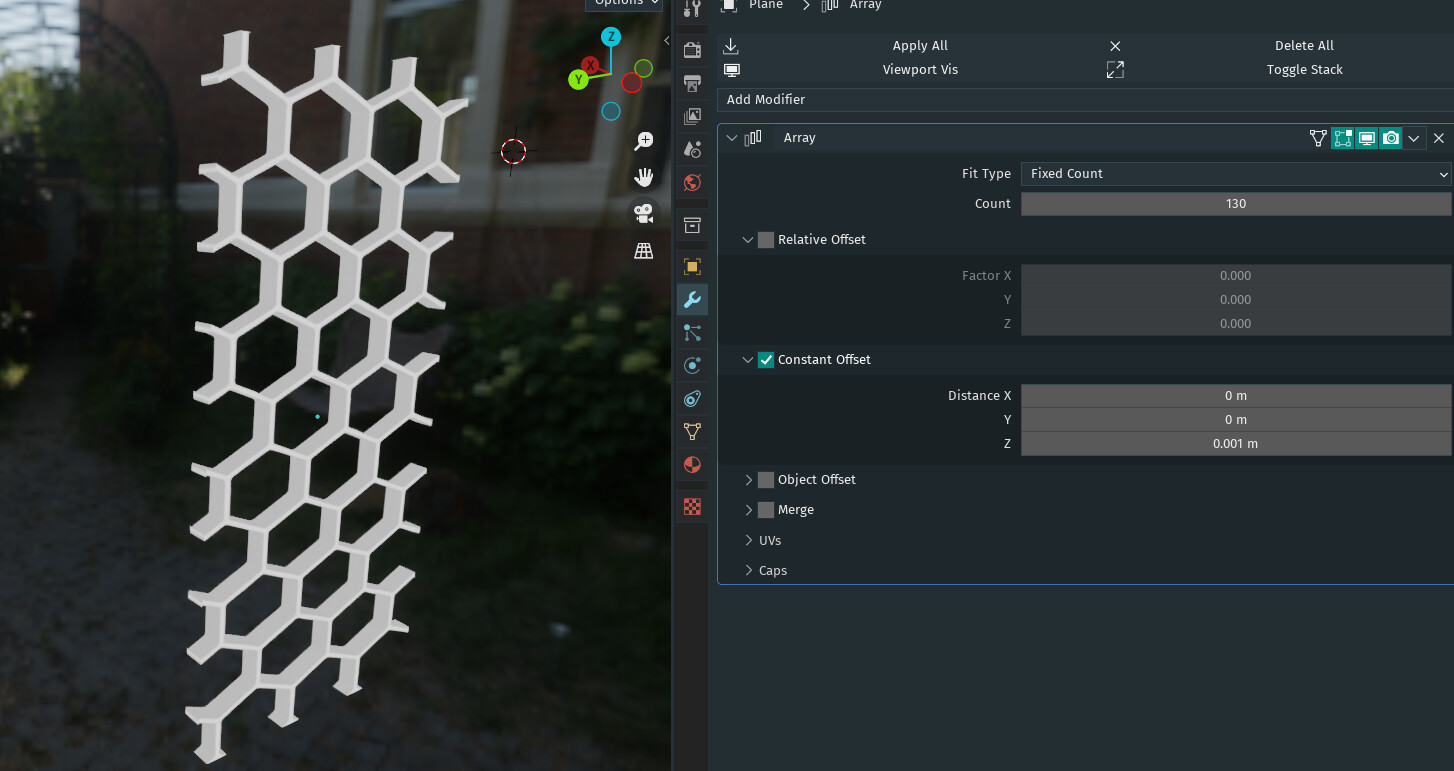1454x771 pixels.
Task: Expand the Caps section
Action: 748,570
